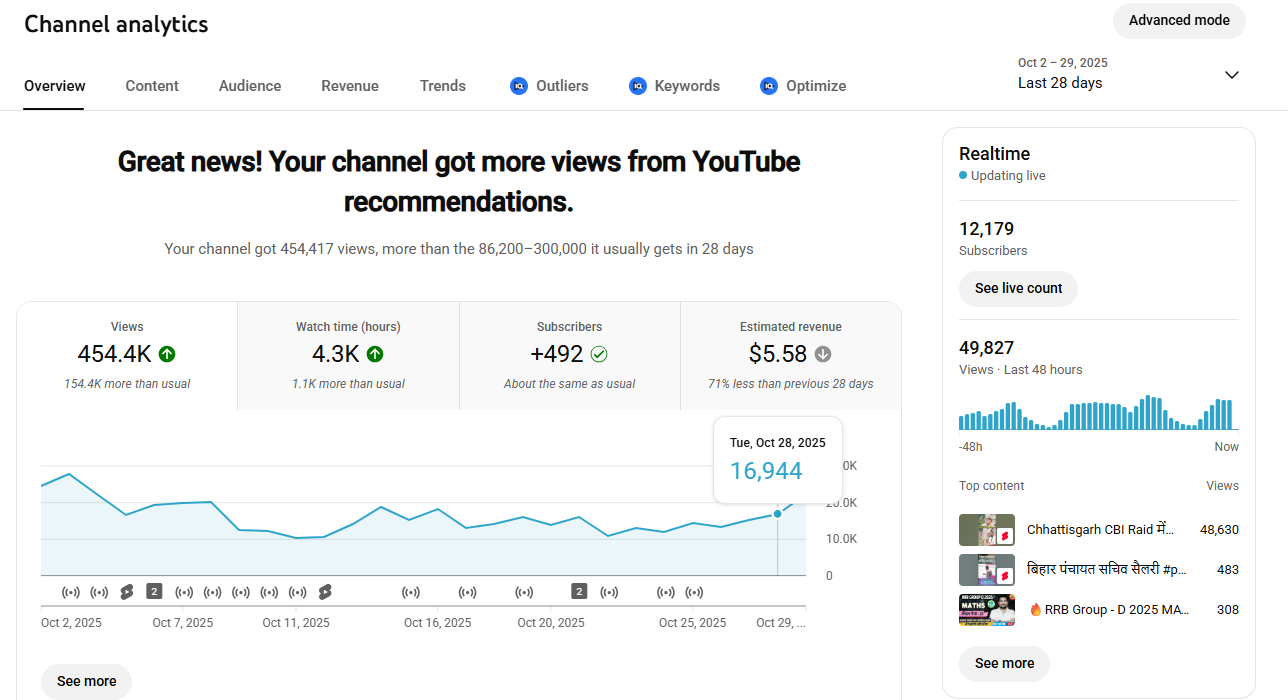
Task: Click the '2' videos marker near Oct 20, 2025
Action: pos(579,591)
